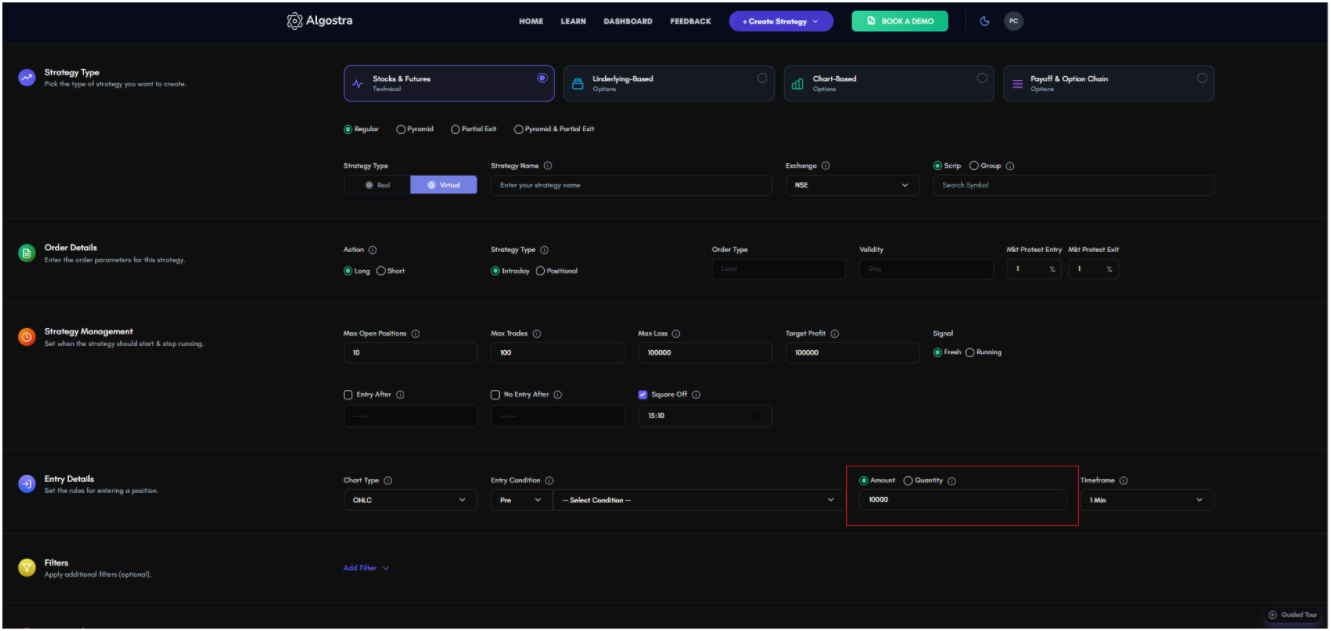This screenshot has width=1331, height=631.
Task: Enable the Entry After checkbox
Action: pyautogui.click(x=348, y=395)
